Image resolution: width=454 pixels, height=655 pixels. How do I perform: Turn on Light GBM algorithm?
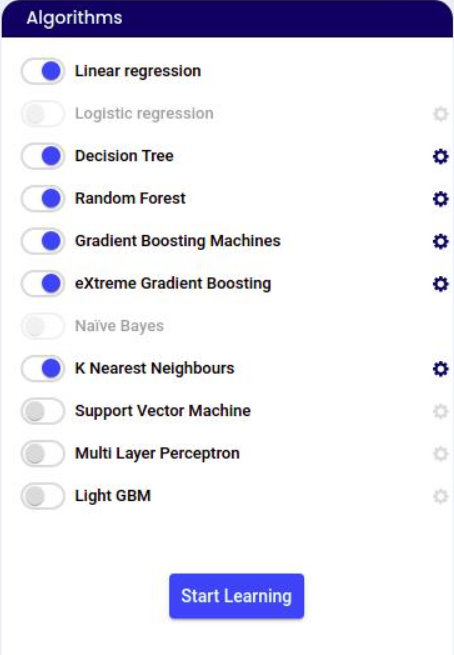point(43,496)
